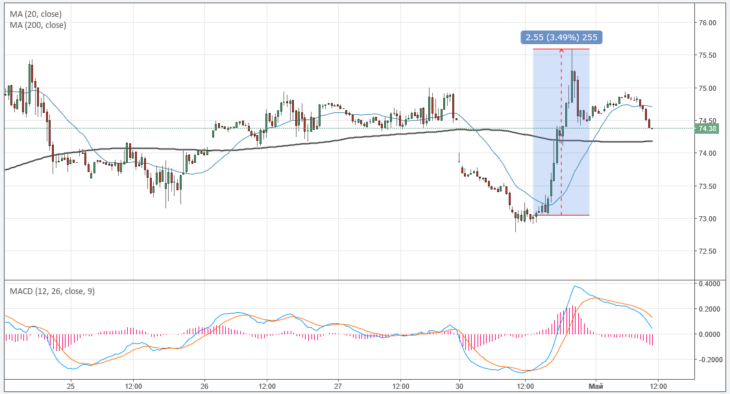Click the 75.50 price axis label
Viewport: 730px width, 394px height.
click(707, 55)
